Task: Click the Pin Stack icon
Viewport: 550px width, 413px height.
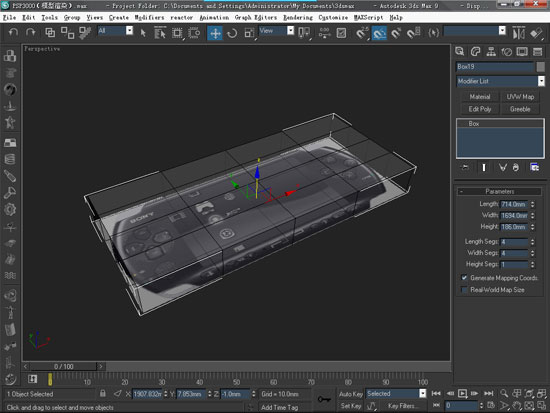Action: tap(465, 167)
